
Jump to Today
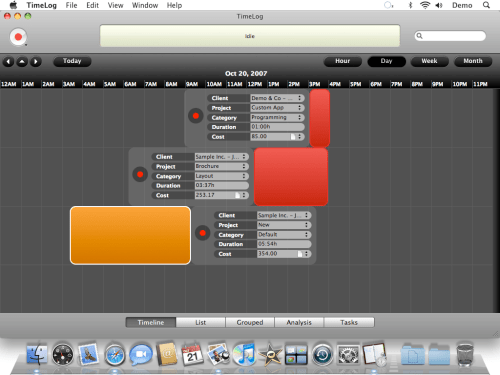coord(72,61)
